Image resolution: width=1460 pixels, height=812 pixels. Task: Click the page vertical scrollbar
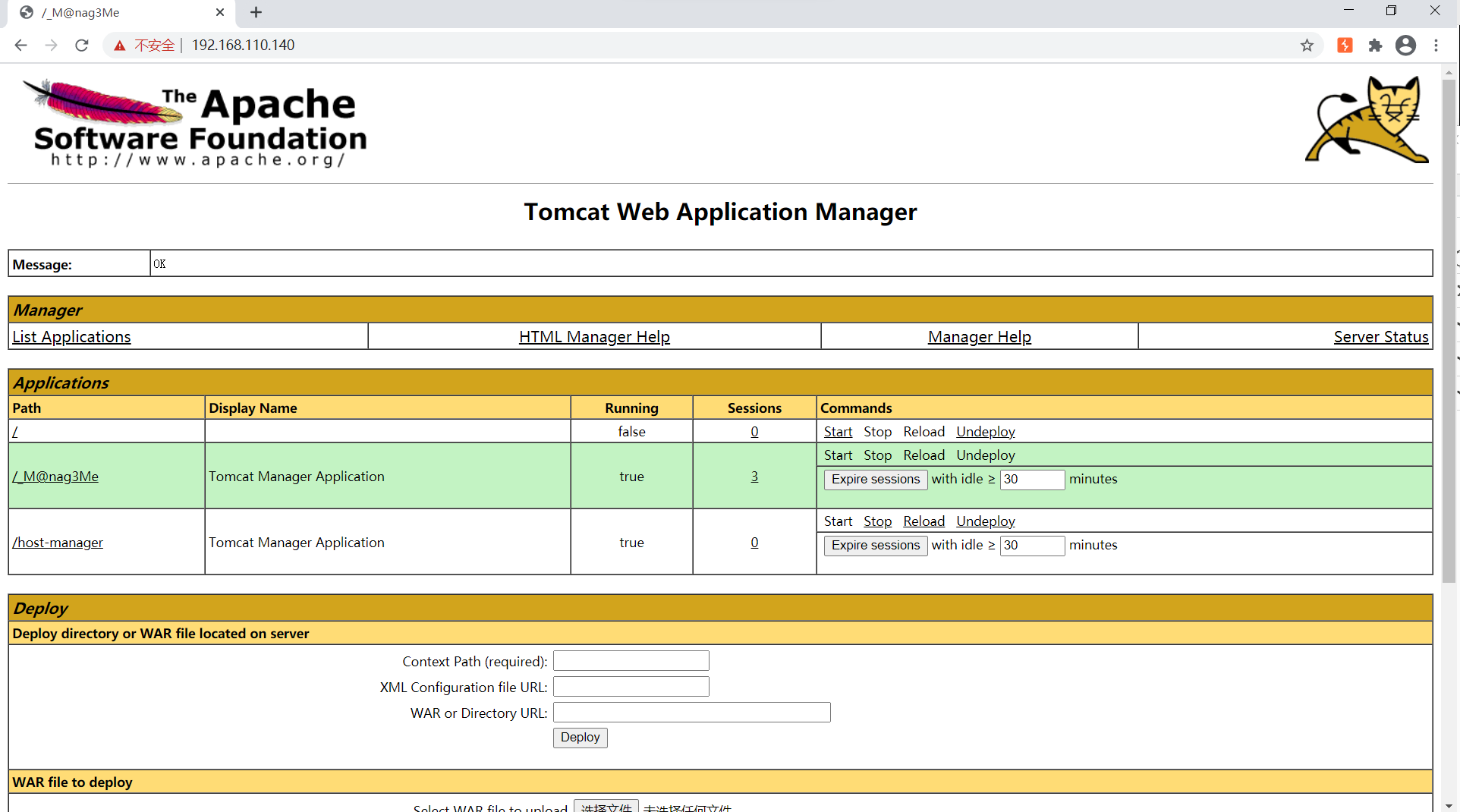coord(1449,330)
